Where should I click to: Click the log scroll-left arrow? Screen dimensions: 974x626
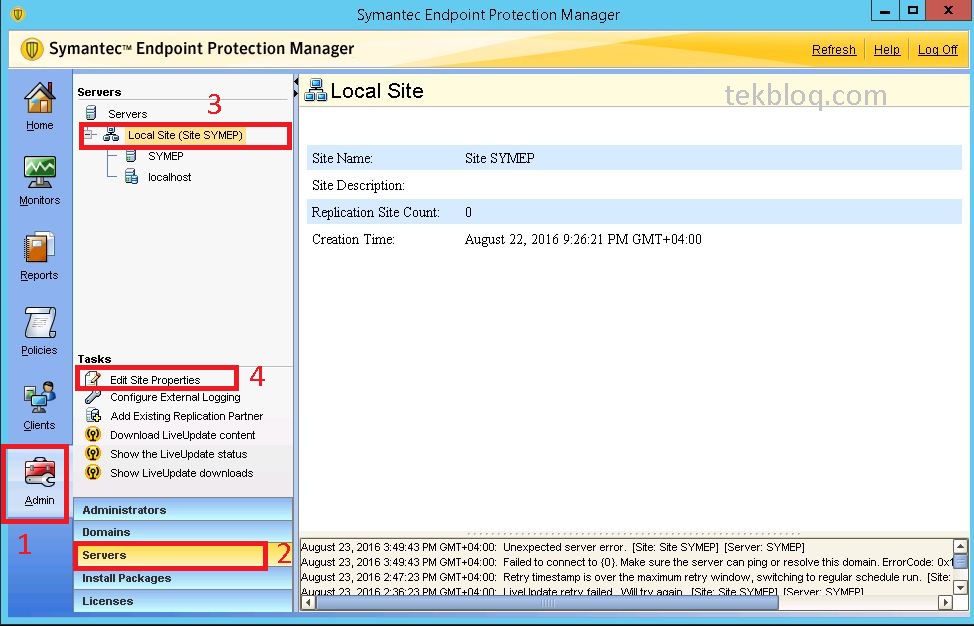tap(307, 602)
